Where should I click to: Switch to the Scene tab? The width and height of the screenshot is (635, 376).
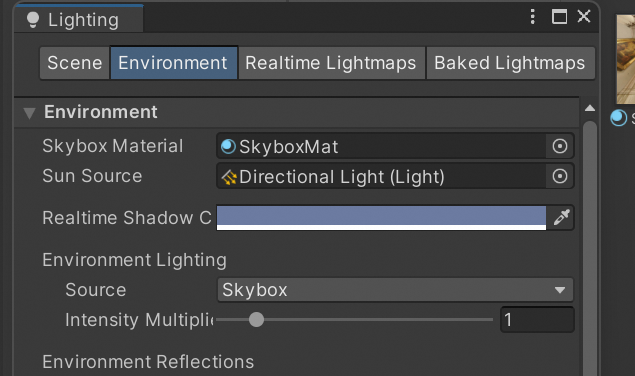(75, 63)
